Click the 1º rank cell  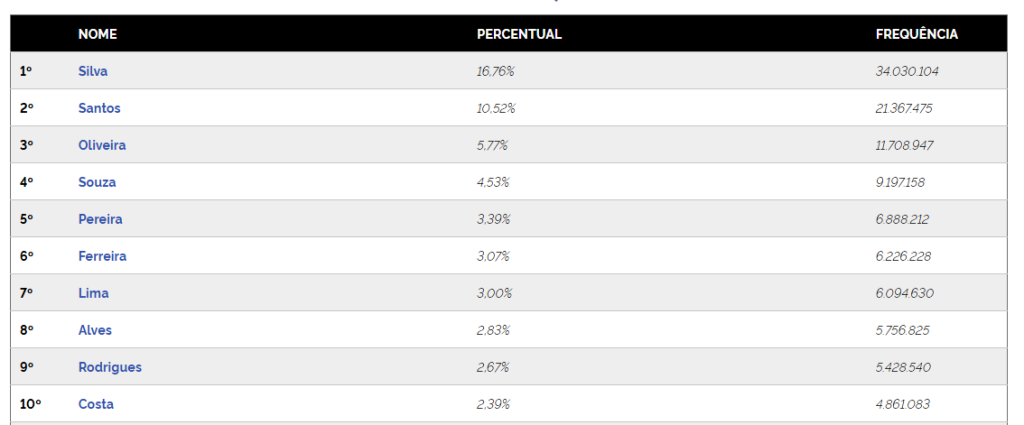(x=26, y=71)
